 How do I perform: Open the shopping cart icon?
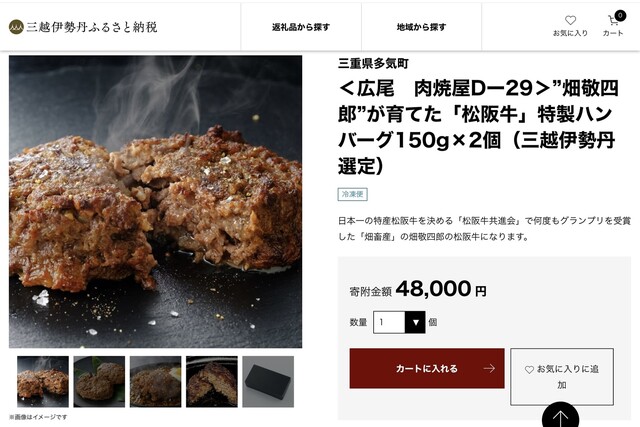click(613, 21)
